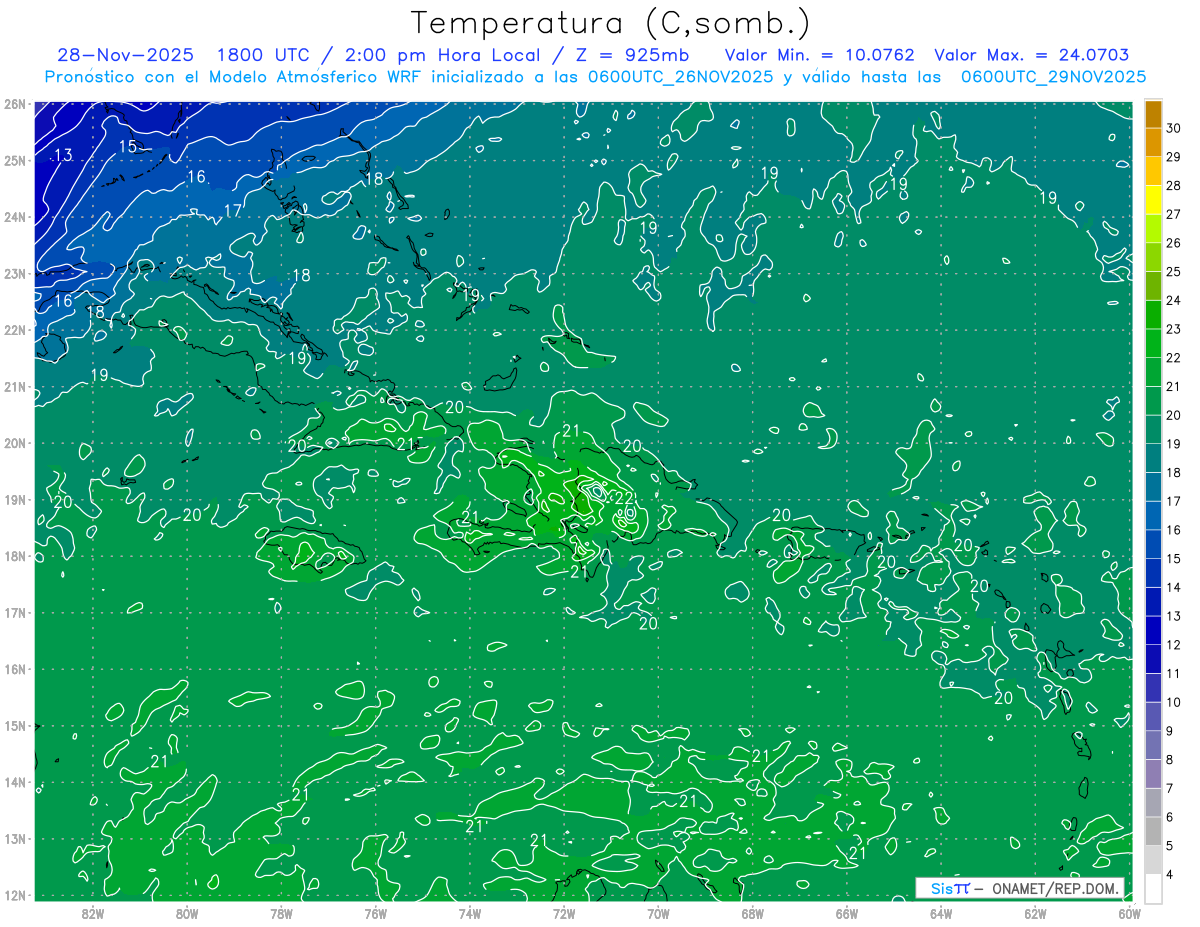Click the legend color band between 20 and 21

(1153, 400)
